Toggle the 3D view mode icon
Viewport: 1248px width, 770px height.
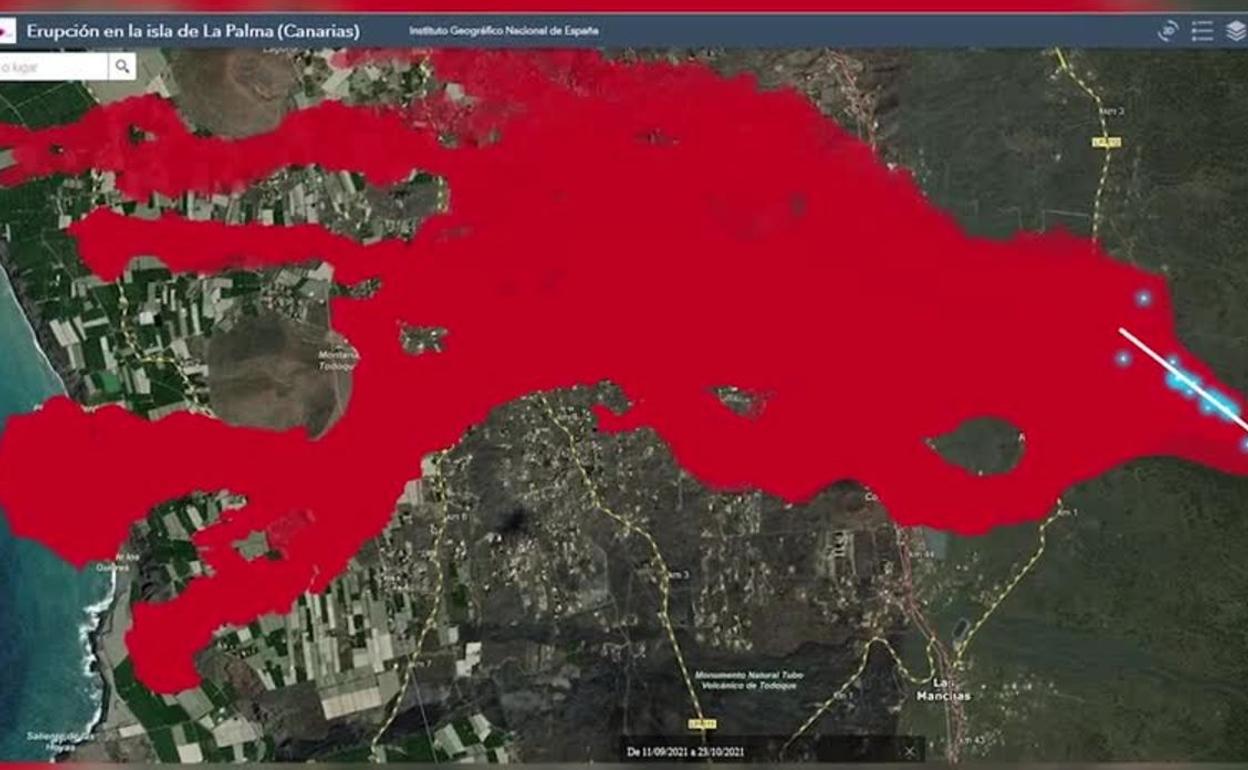point(1167,31)
